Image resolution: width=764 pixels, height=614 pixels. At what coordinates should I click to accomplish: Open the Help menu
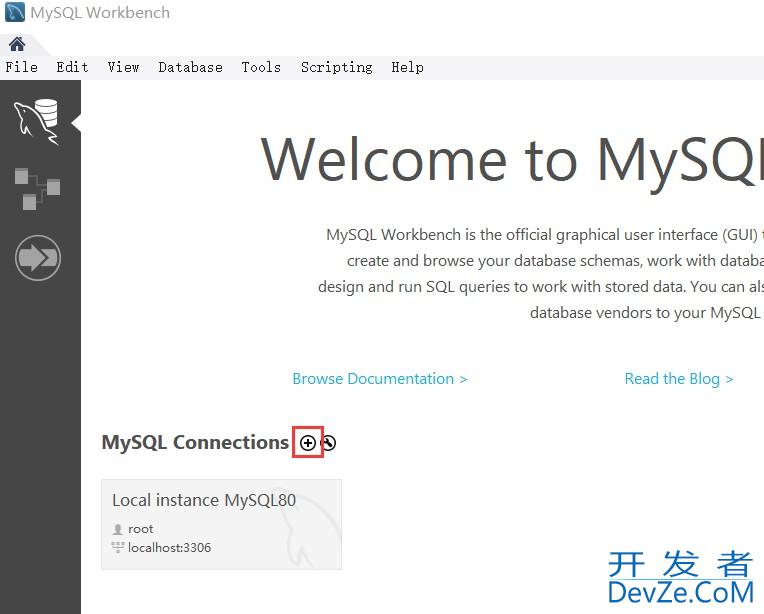[407, 67]
